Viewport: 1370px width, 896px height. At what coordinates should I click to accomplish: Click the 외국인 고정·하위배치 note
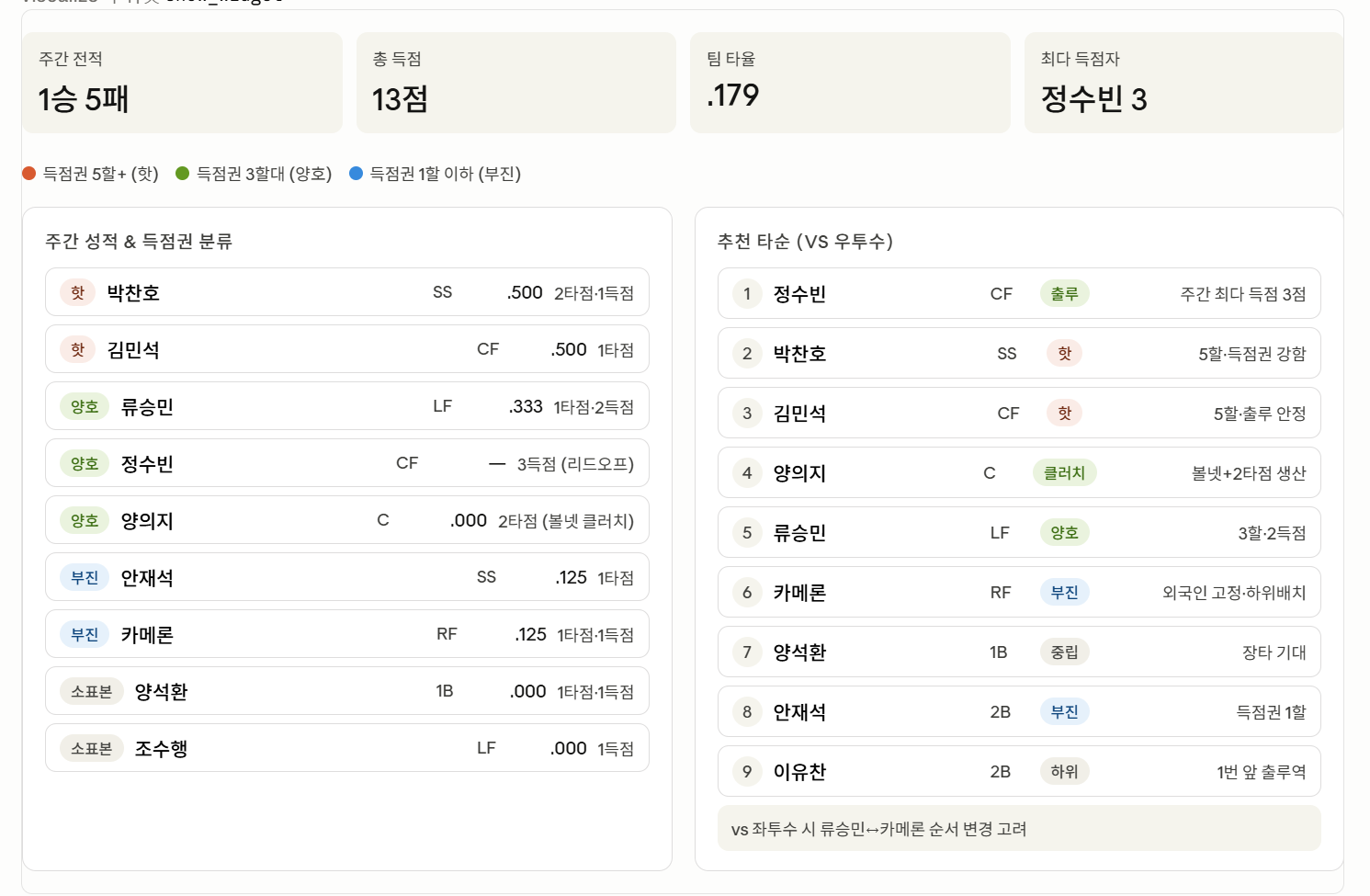coord(1234,593)
